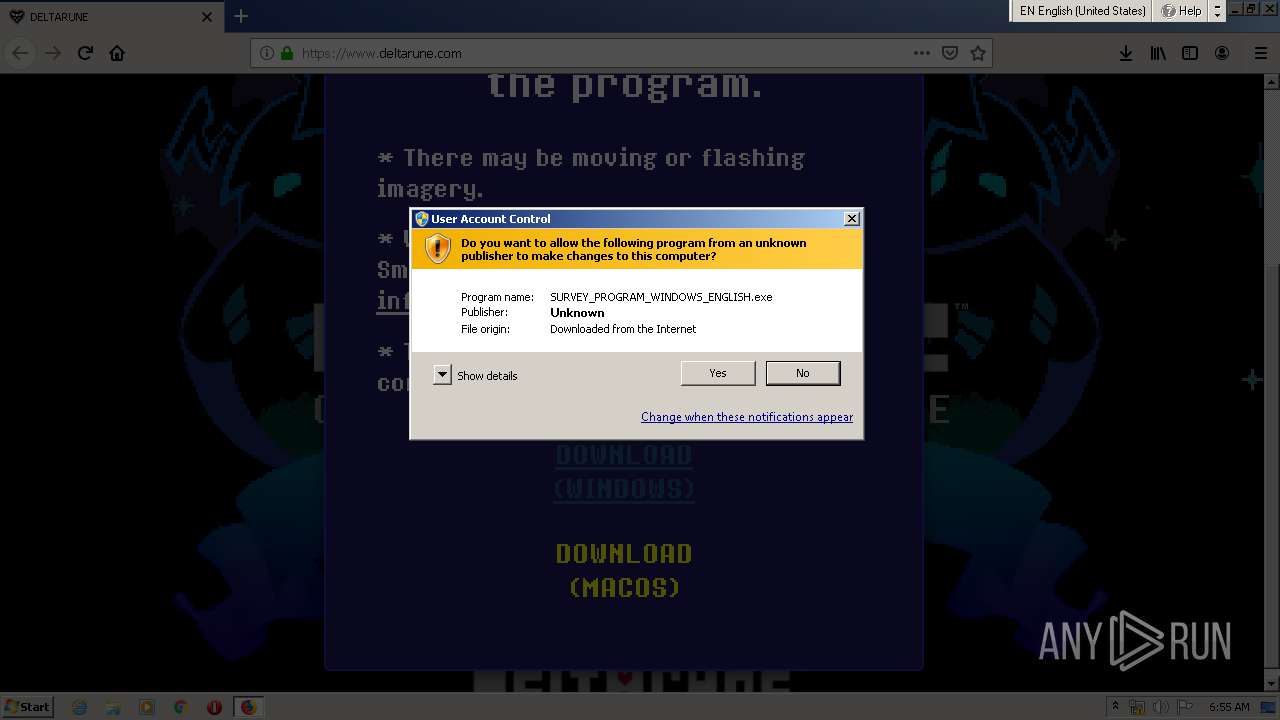Screen dimensions: 1280x720
Task: Open Action Center flag icon
Action: coord(1186,707)
